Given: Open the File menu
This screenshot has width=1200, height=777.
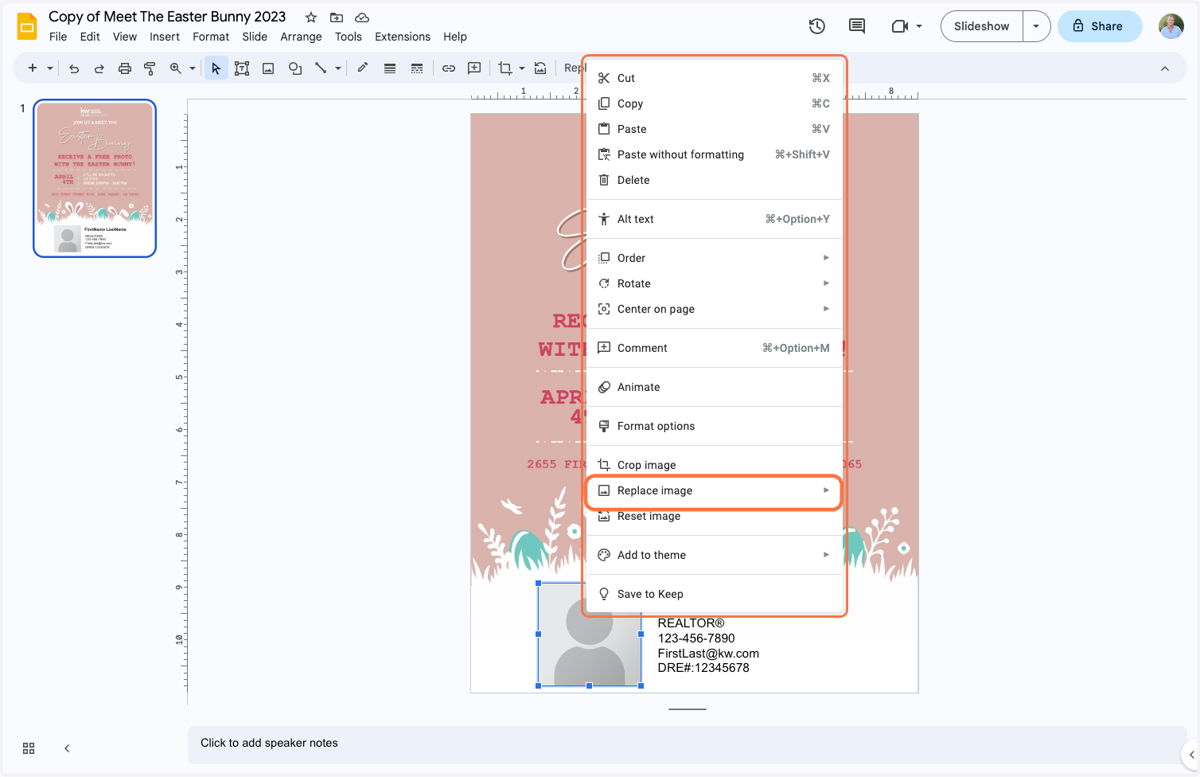Looking at the screenshot, I should 58,37.
